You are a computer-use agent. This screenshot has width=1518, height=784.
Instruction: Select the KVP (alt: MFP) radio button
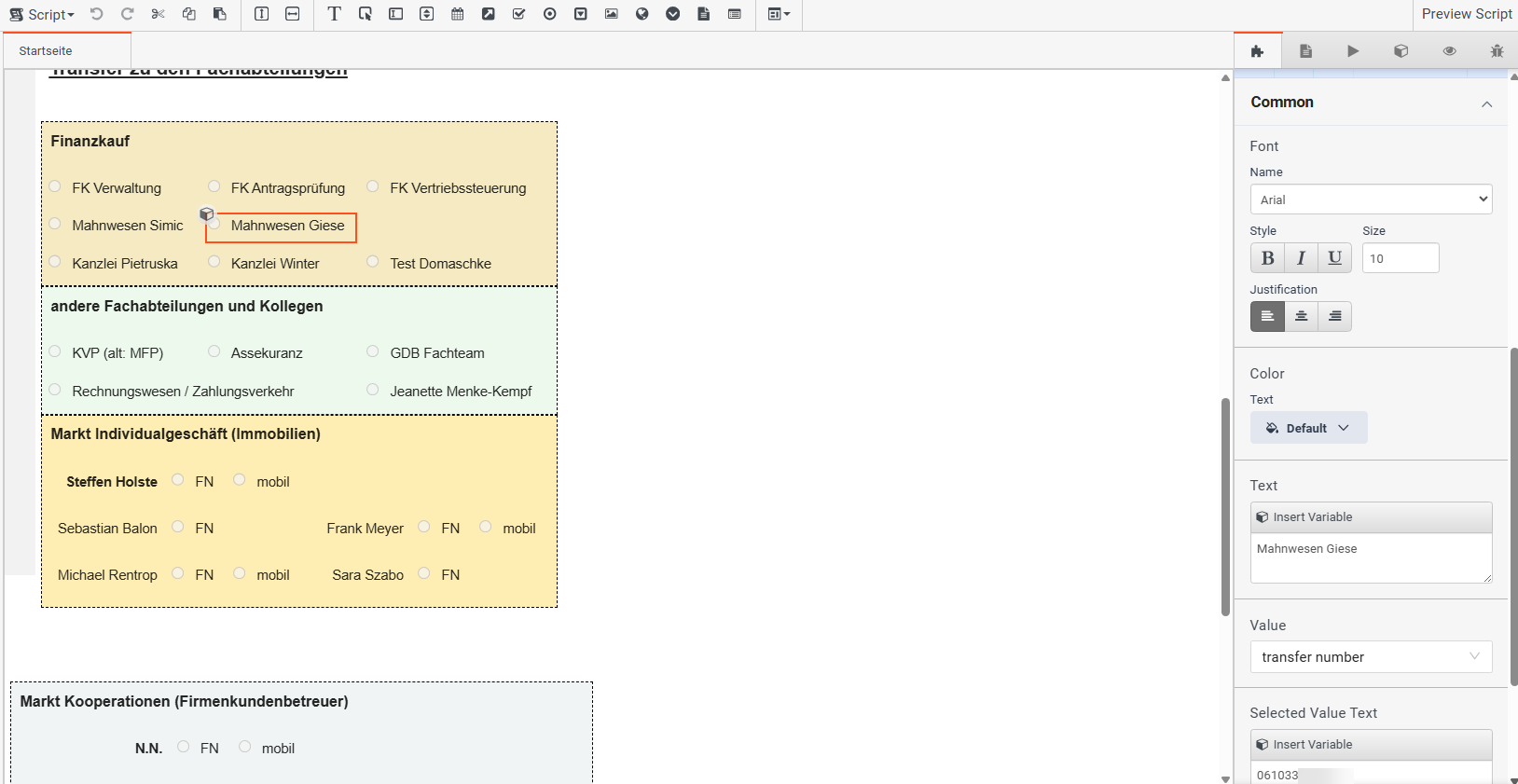click(55, 351)
